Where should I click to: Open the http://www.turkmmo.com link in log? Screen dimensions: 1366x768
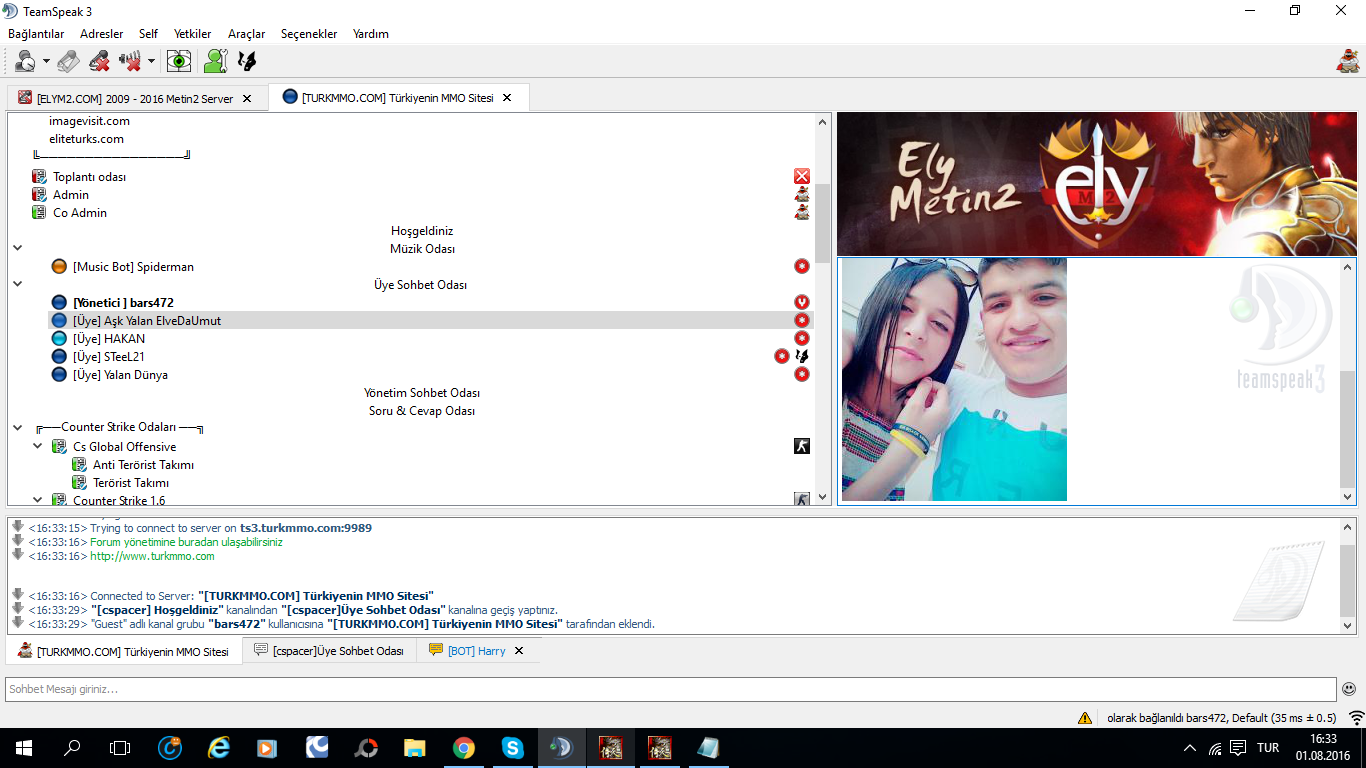point(152,556)
